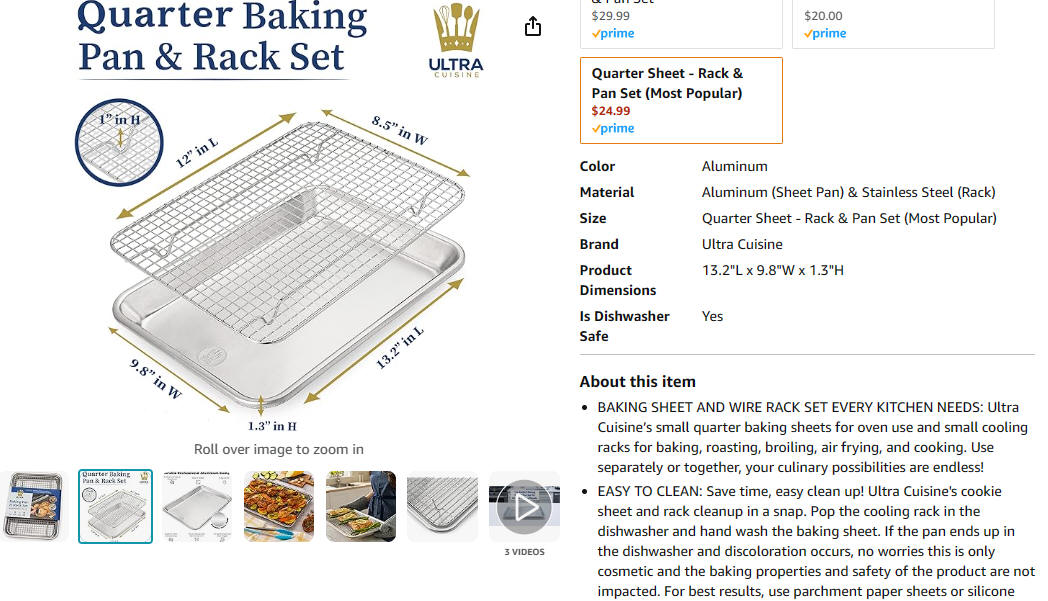View the close-up wire rack thumbnail

442,507
